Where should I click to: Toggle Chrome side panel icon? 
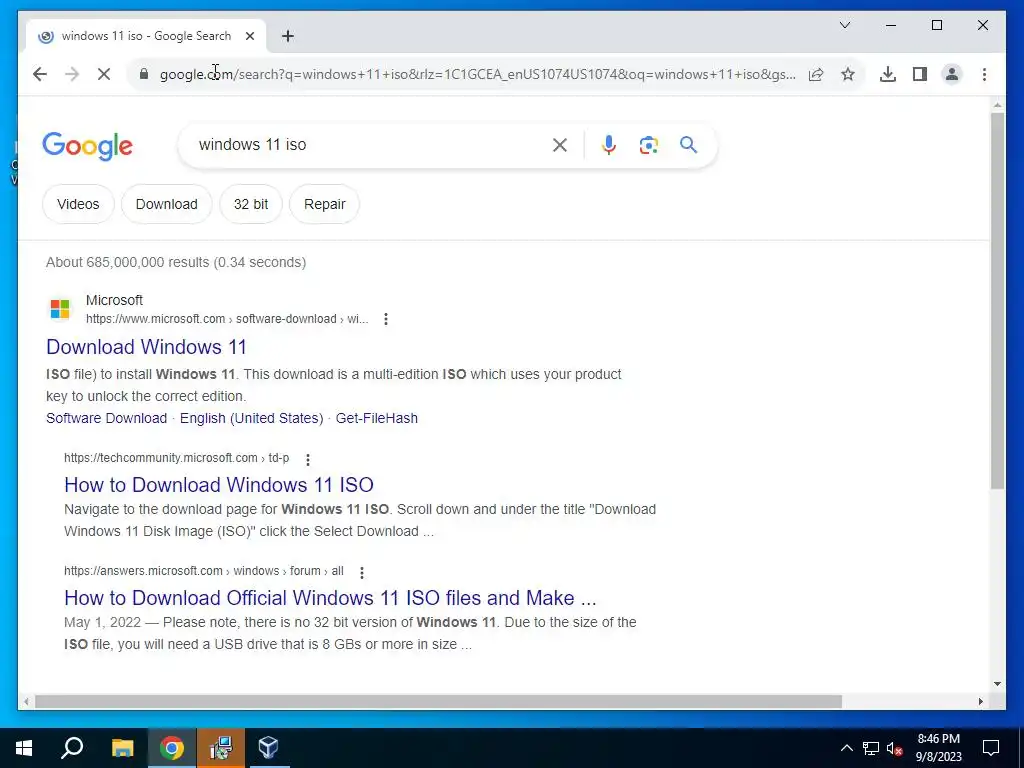pos(920,74)
